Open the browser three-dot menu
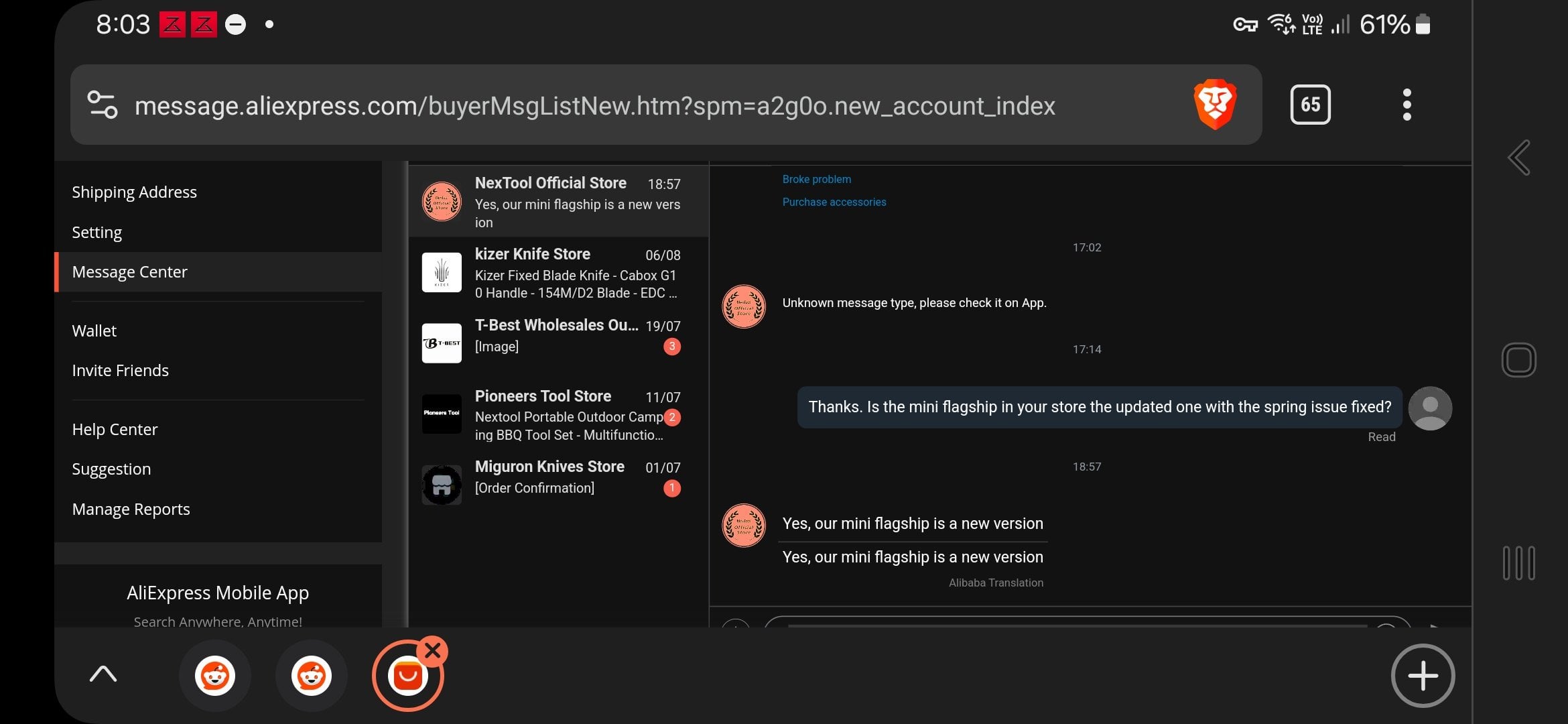 tap(1407, 105)
